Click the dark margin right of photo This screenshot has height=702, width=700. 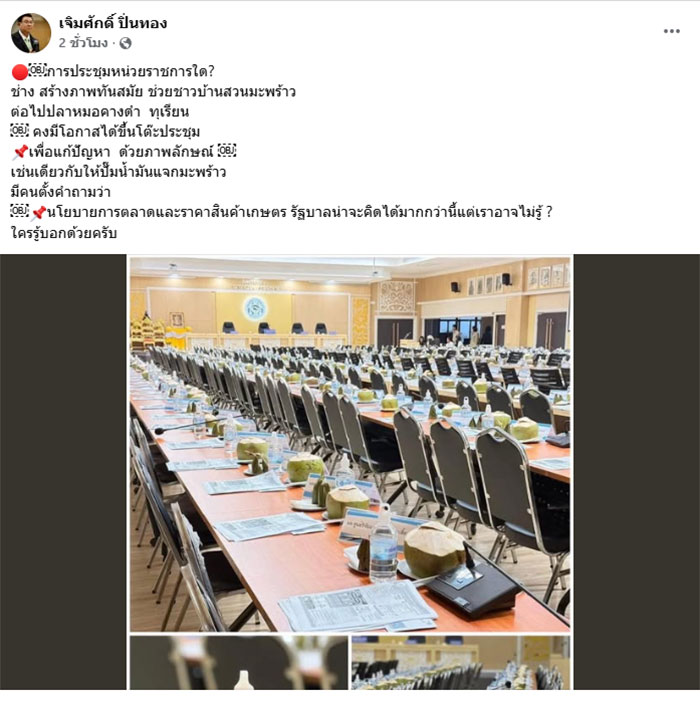click(x=637, y=472)
